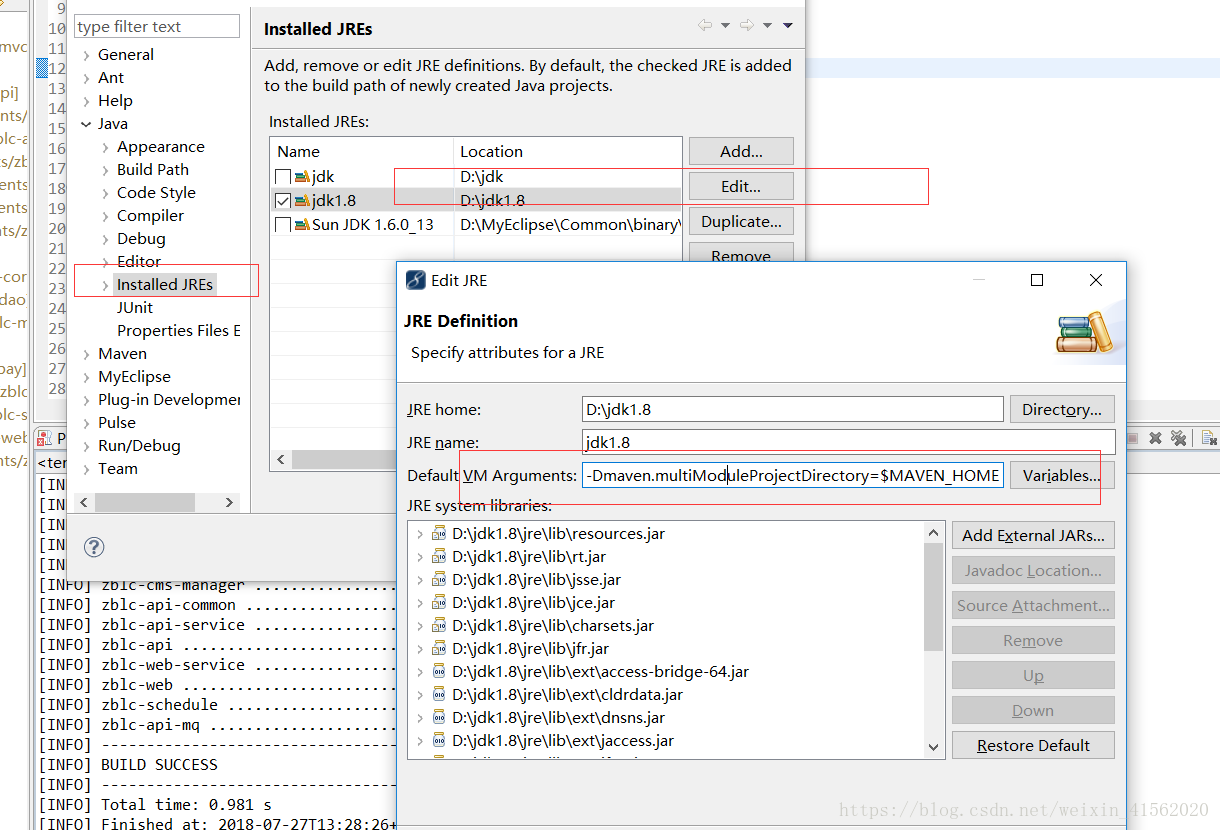Click the type filter text field
1220x830 pixels.
[157, 27]
